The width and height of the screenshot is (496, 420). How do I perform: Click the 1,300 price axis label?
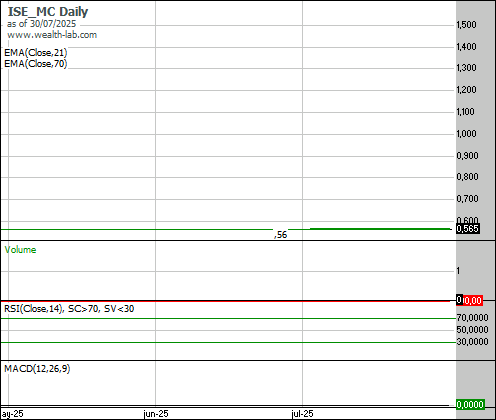coord(466,68)
